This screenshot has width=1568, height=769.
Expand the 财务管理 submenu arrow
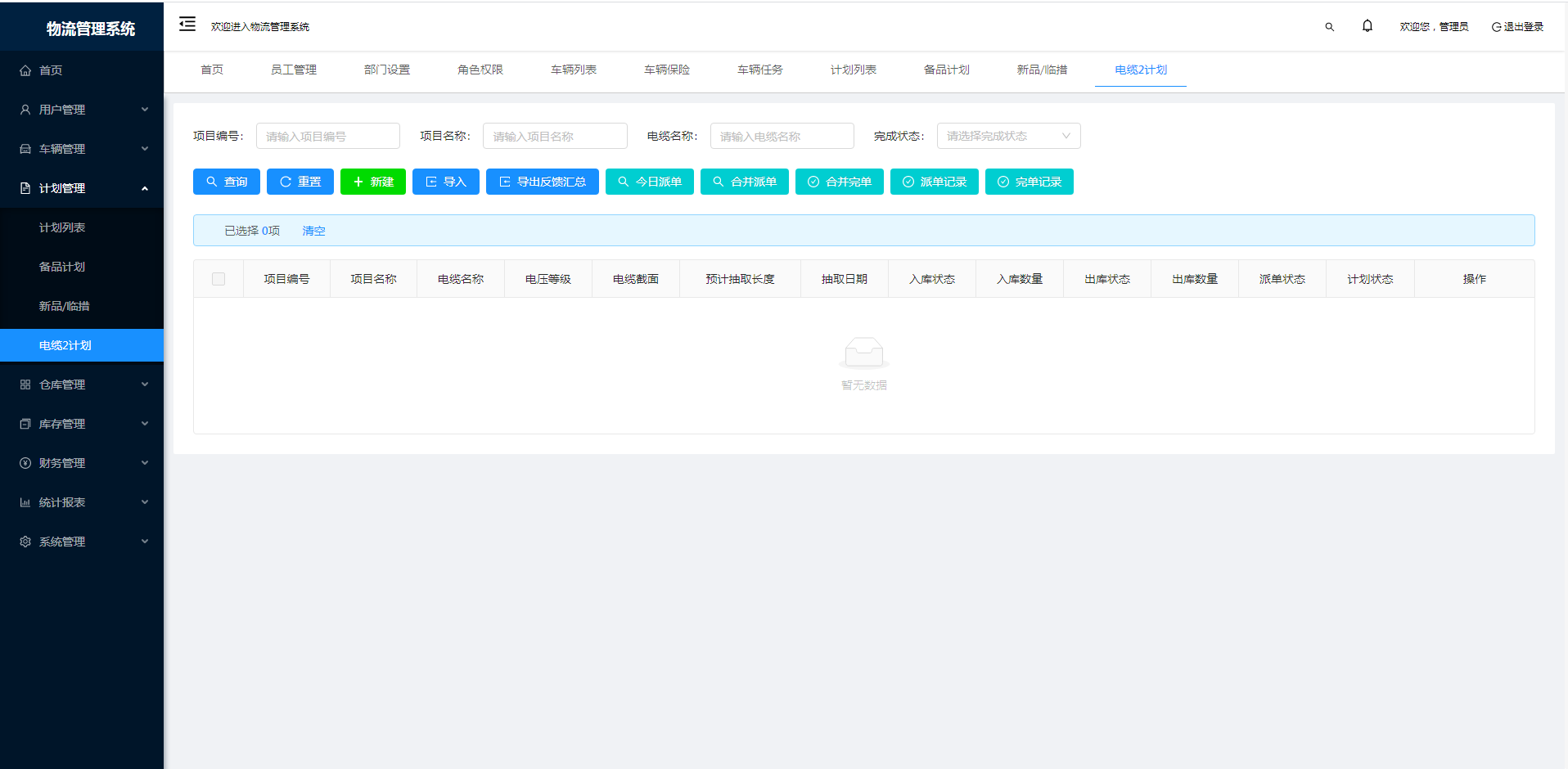click(x=145, y=463)
